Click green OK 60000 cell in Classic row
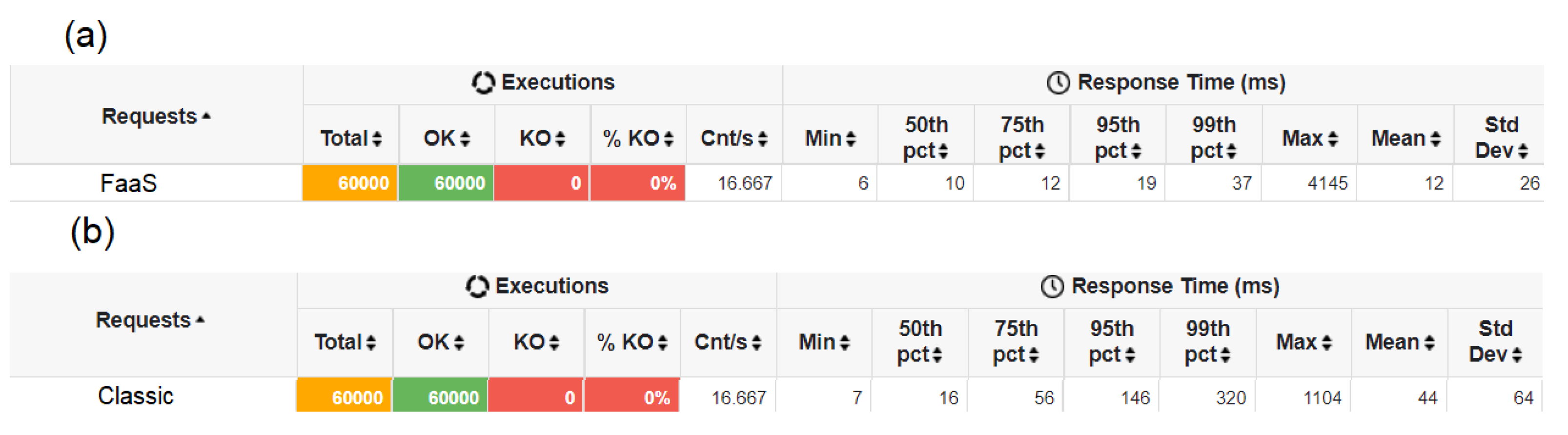This screenshot has width=1568, height=435. pos(440,396)
